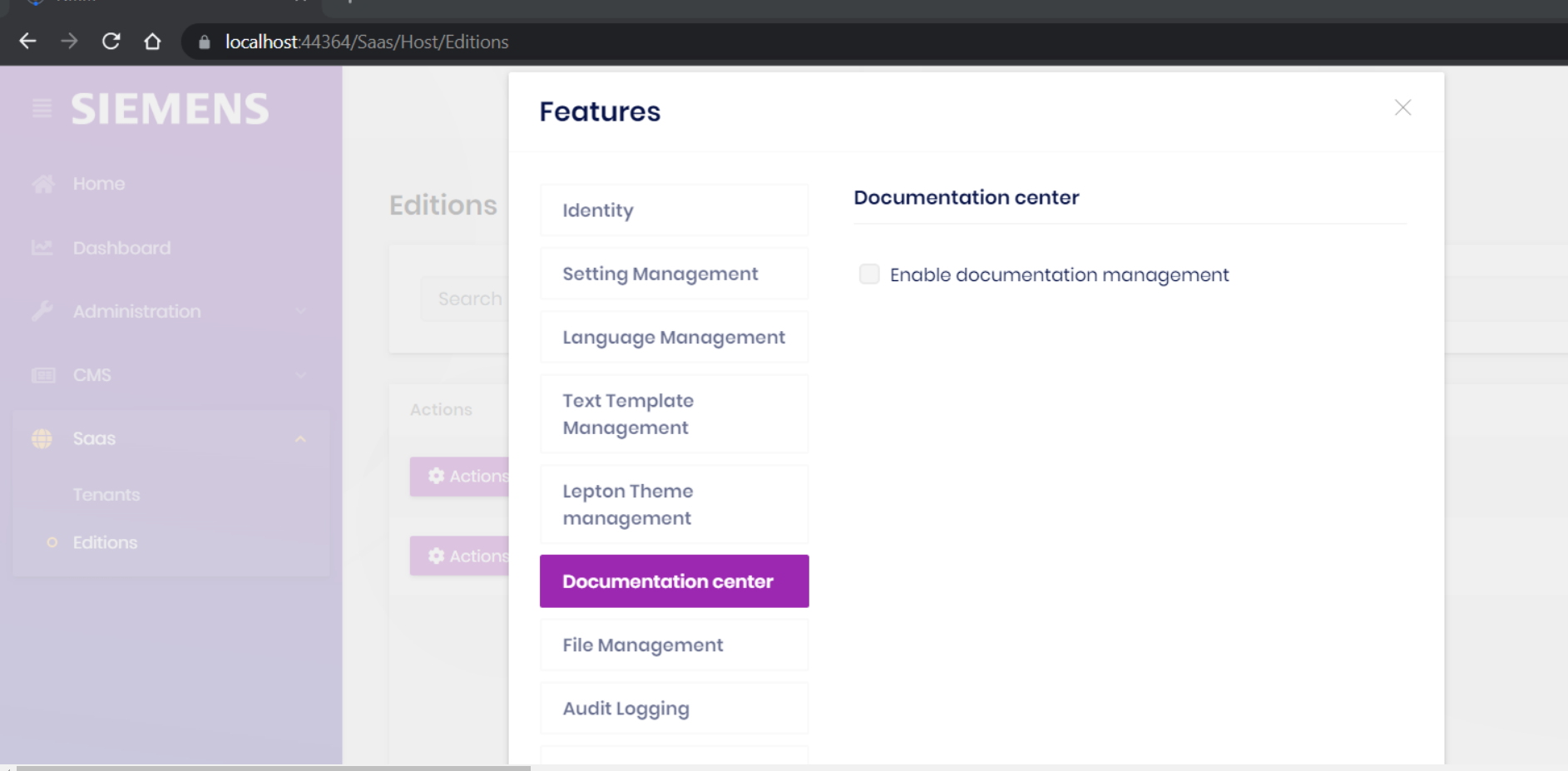This screenshot has width=1568, height=771.
Task: Expand the CMS submenu chevron
Action: point(300,375)
